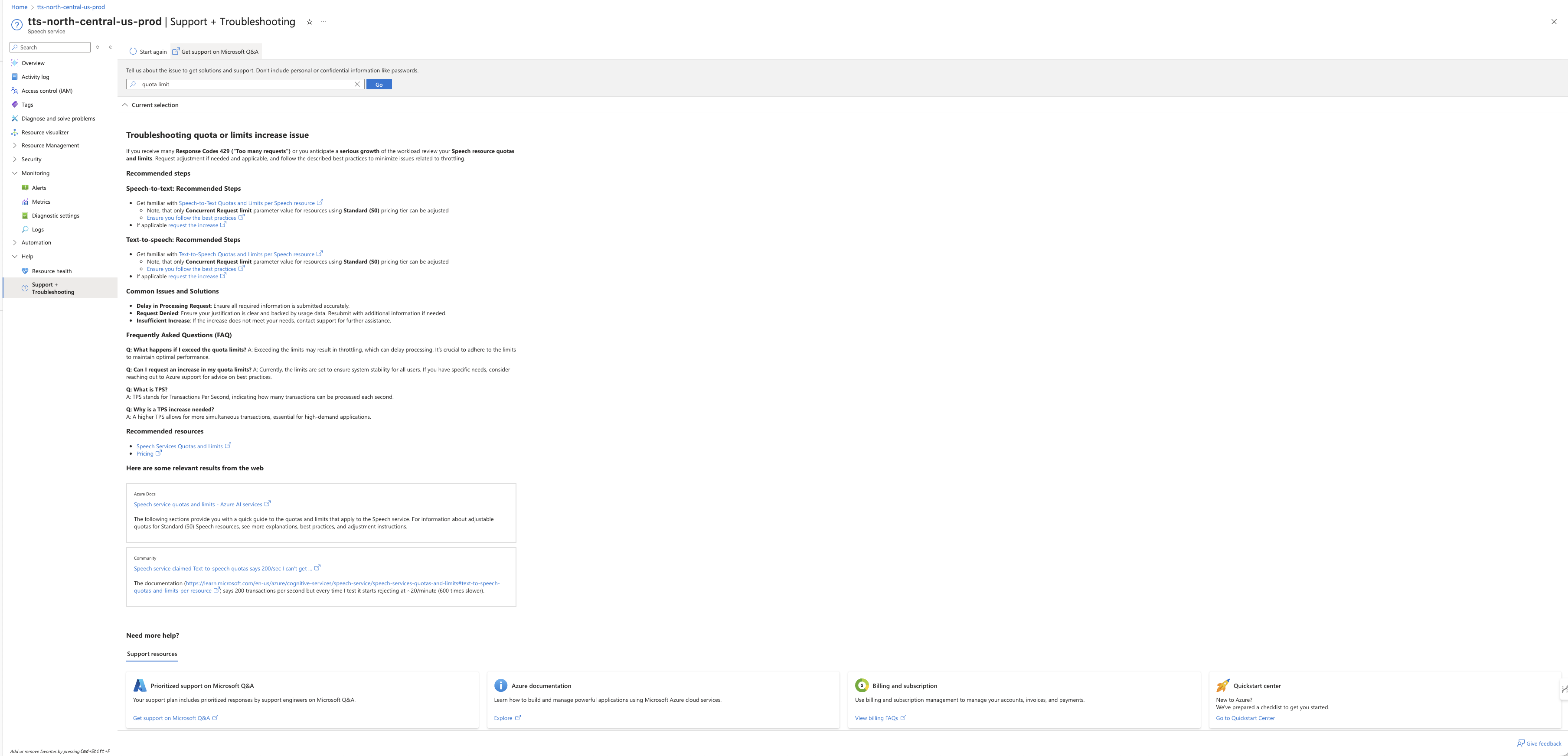Click the Billing and subscription icon
Image resolution: width=1568 pixels, height=756 pixels.
(861, 685)
